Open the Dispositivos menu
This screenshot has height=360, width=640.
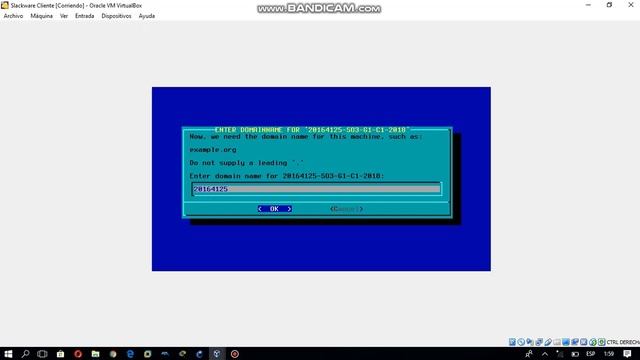pos(116,16)
